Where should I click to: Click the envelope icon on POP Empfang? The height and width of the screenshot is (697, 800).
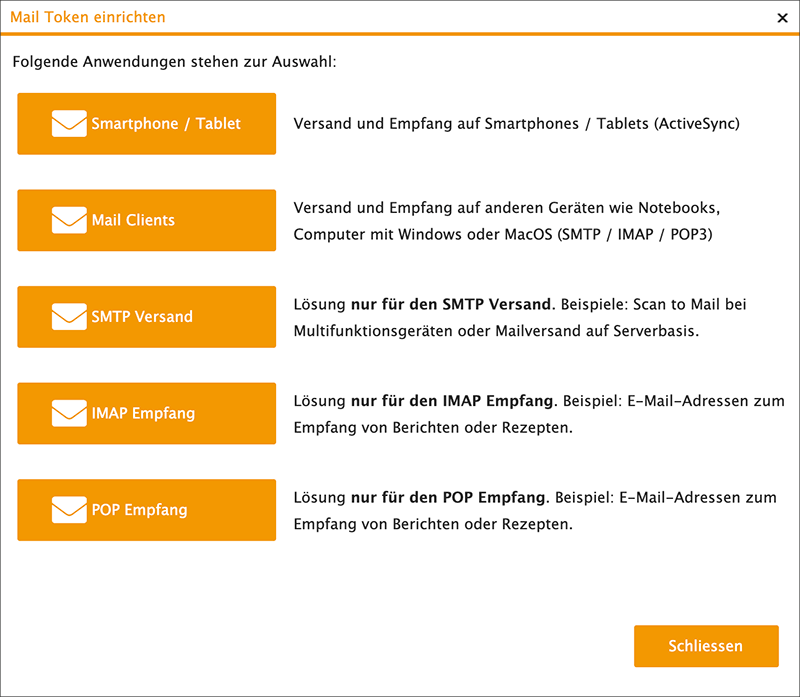point(69,510)
